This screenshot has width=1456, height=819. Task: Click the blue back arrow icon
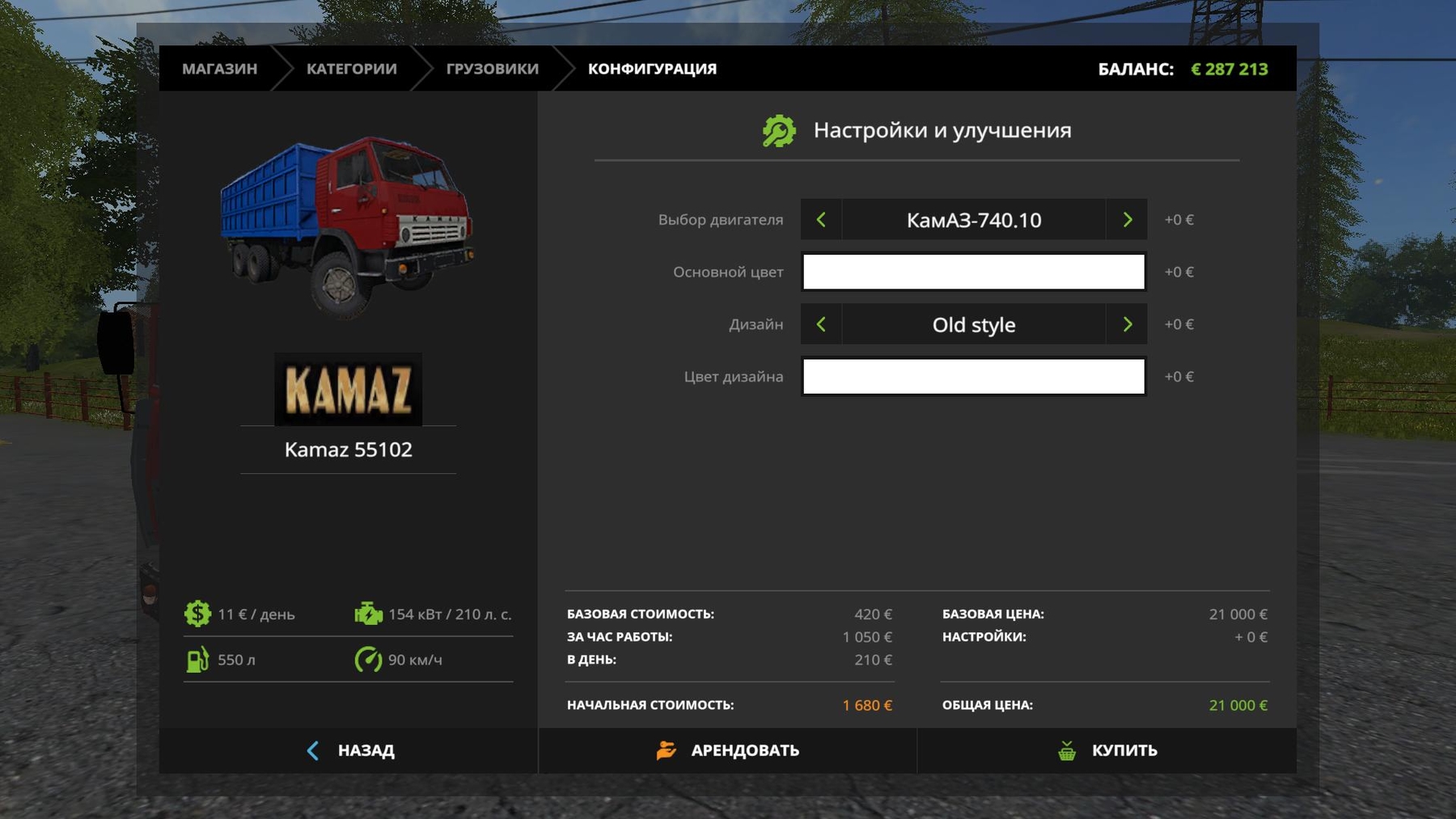(x=313, y=750)
